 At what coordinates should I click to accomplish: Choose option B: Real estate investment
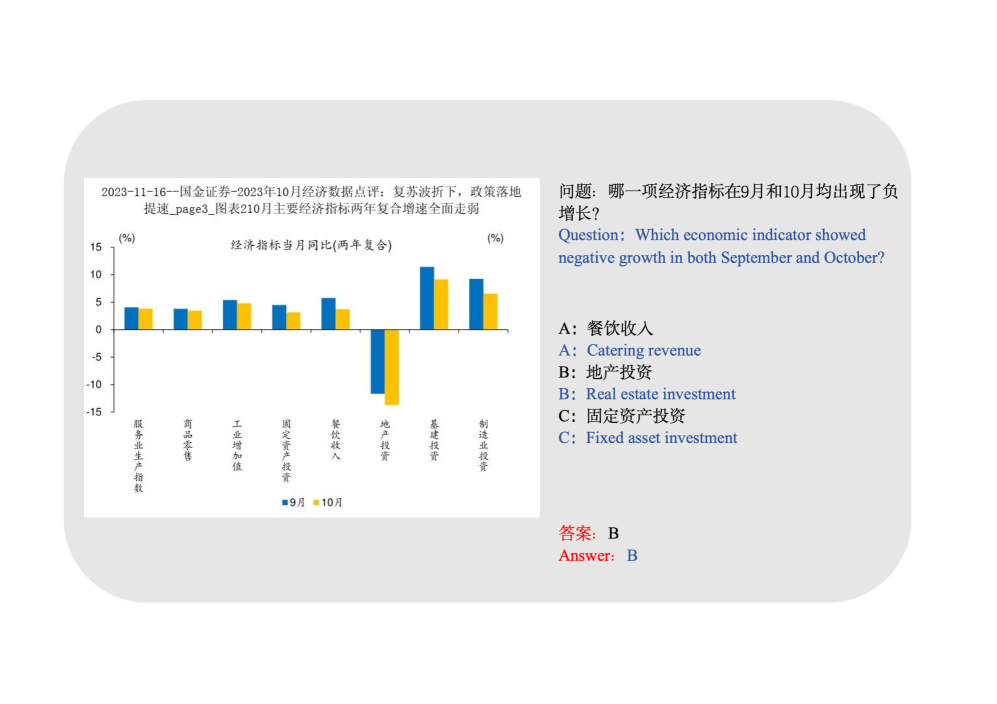[x=647, y=394]
